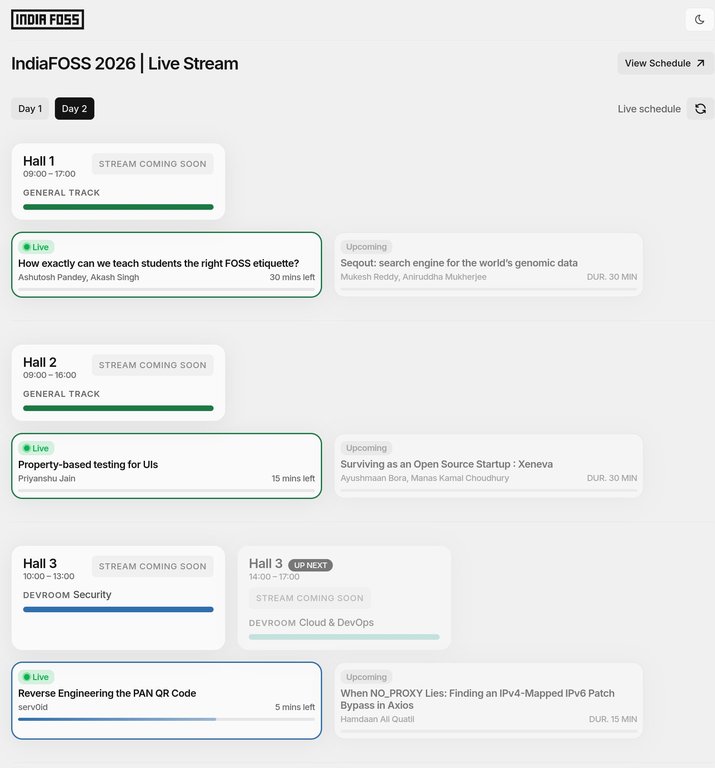Viewport: 715px width, 768px height.
Task: Click the Cloud & DevOps teal progress bar
Action: (344, 637)
